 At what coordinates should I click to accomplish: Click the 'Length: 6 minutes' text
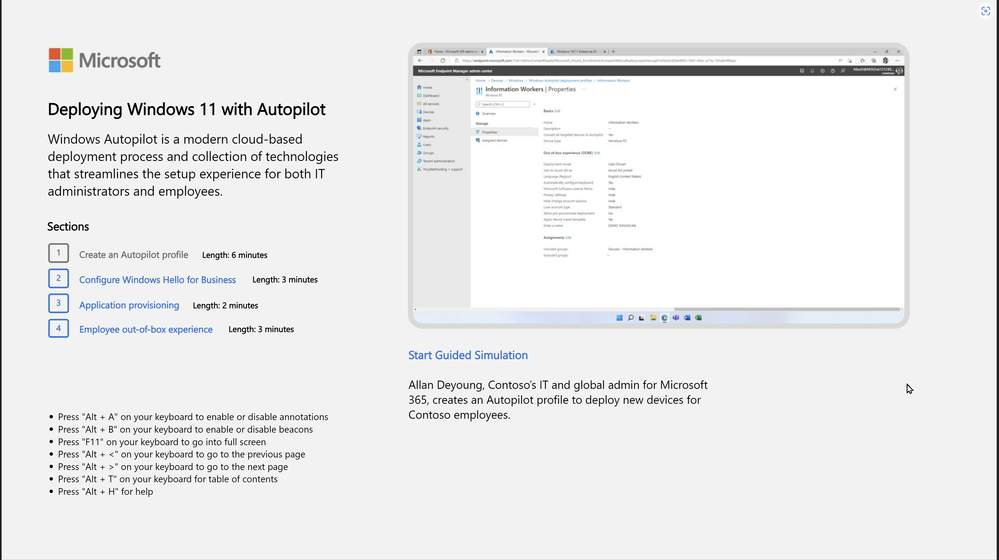(234, 255)
